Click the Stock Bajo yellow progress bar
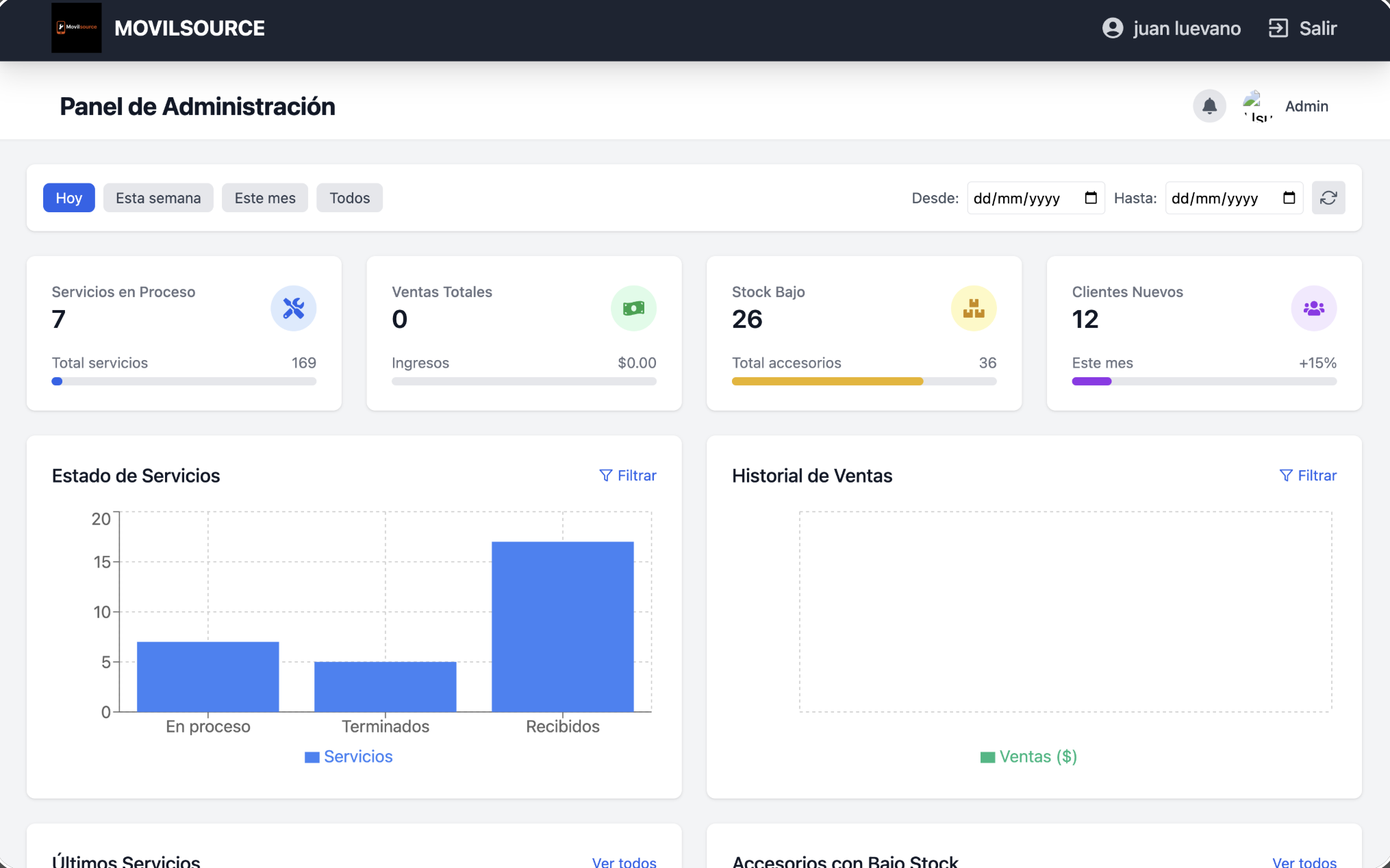This screenshot has height=868, width=1390. click(x=827, y=381)
